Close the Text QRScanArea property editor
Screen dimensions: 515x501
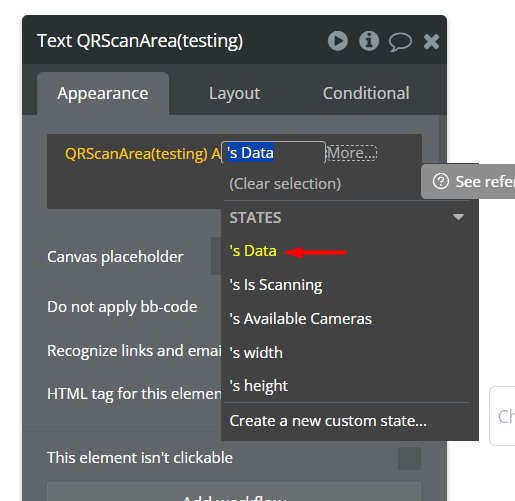[431, 42]
